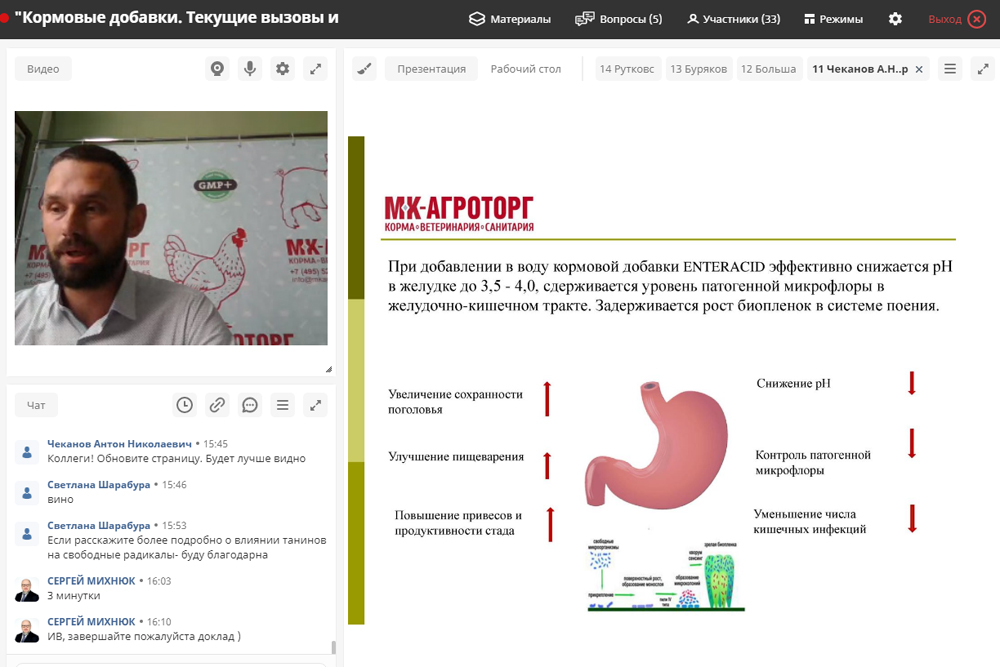The width and height of the screenshot is (1000, 667).
Task: Click СЕРГЕЙ МИХНЮК on the 16:03 message
Action: pos(91,581)
